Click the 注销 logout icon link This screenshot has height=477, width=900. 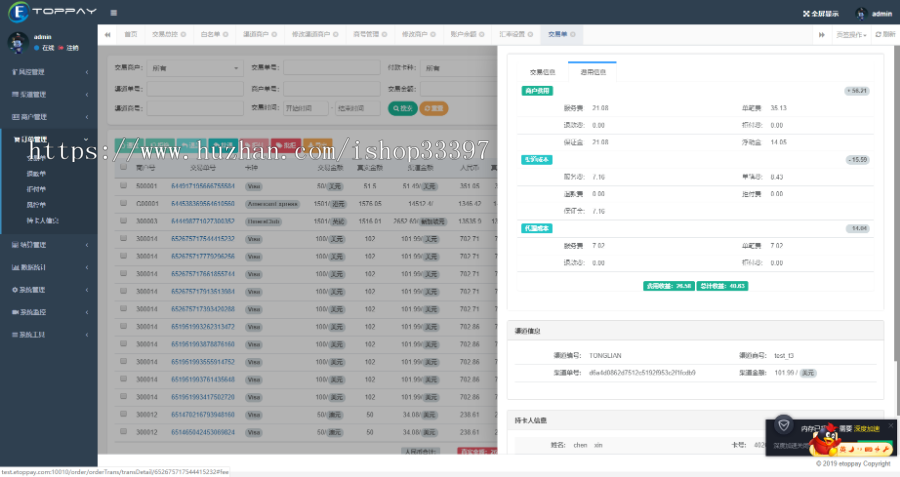69,48
